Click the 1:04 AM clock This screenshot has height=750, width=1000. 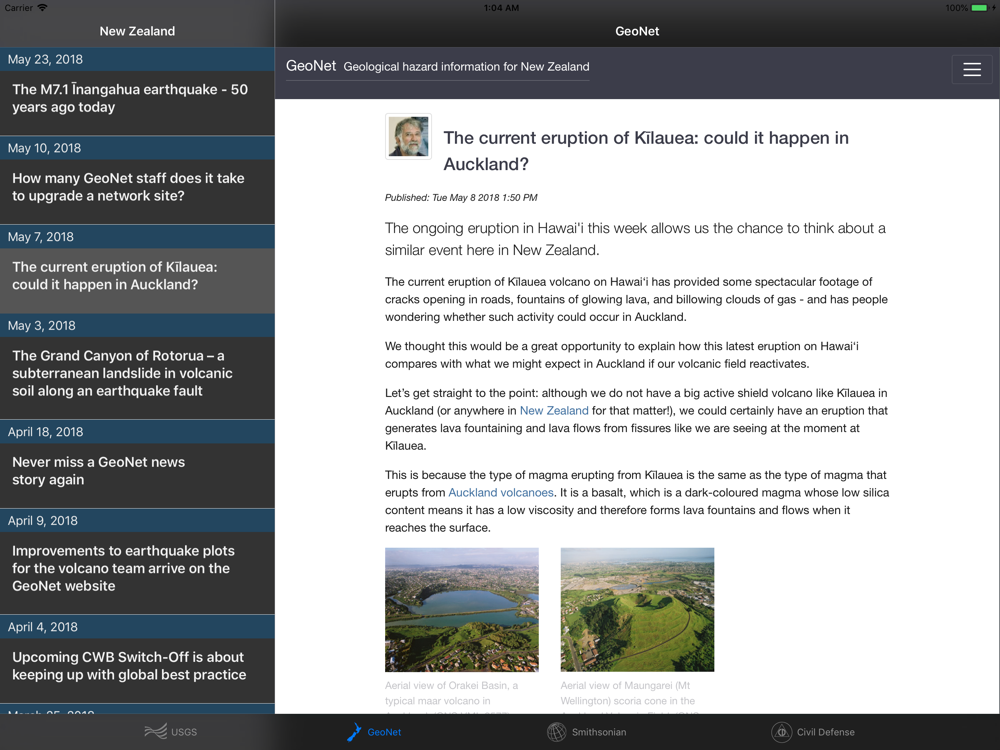click(x=501, y=8)
